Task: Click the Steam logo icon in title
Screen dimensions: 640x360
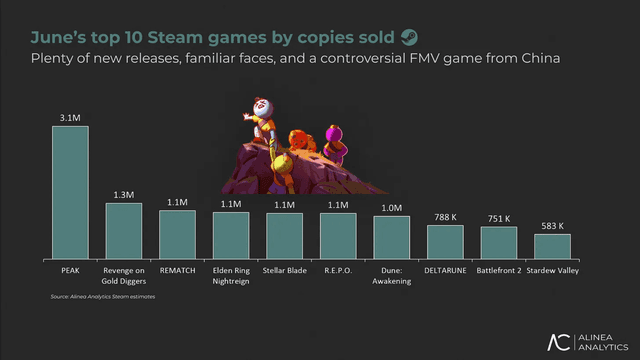Action: click(x=409, y=37)
